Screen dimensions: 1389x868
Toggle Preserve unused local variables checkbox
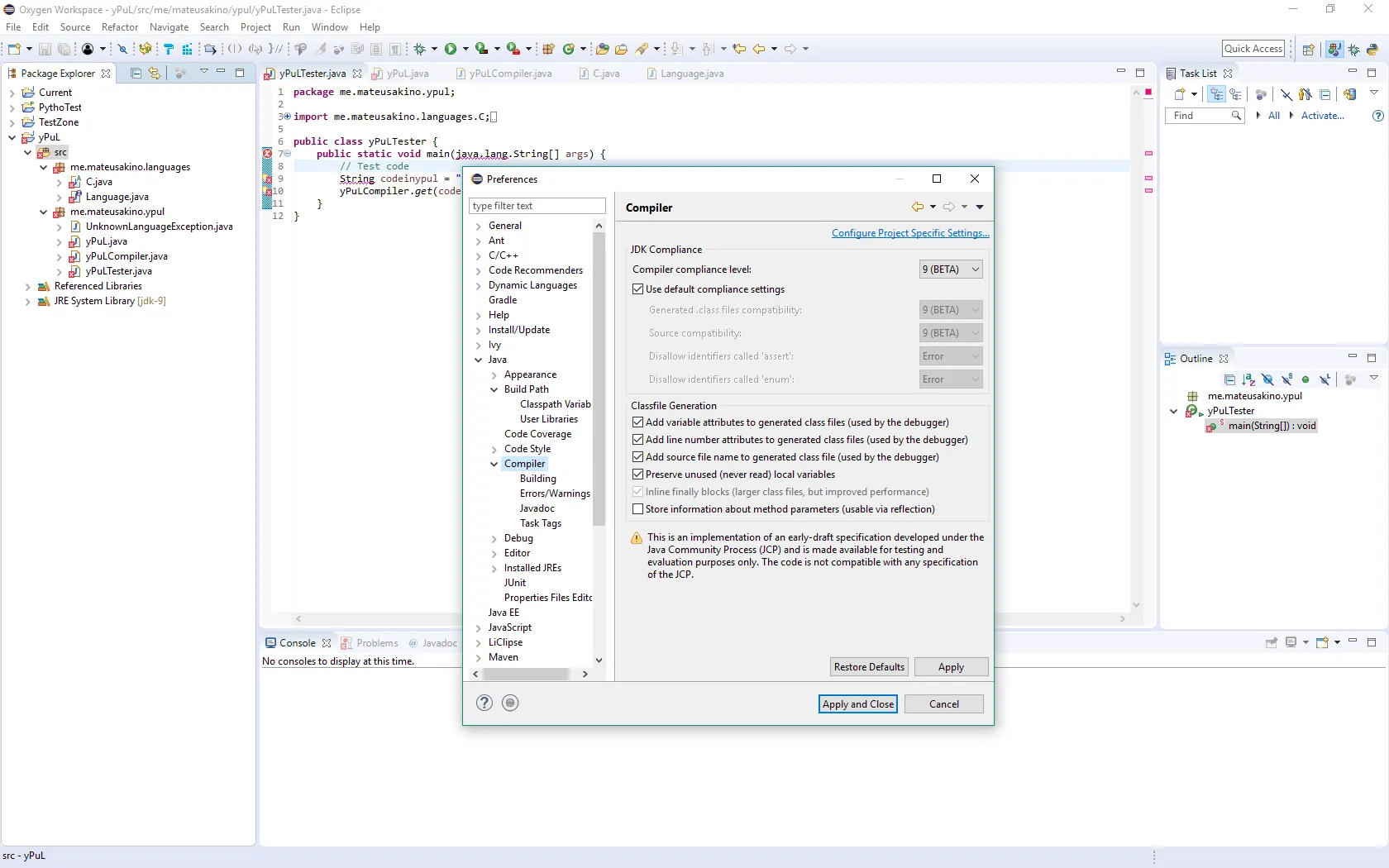[x=637, y=475]
